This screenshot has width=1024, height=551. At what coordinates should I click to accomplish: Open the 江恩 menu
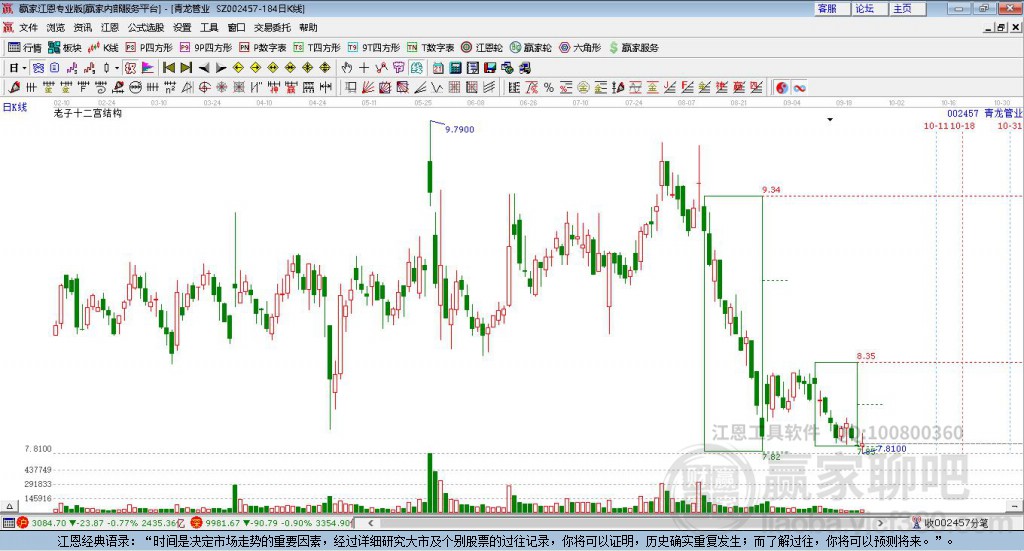[x=109, y=28]
